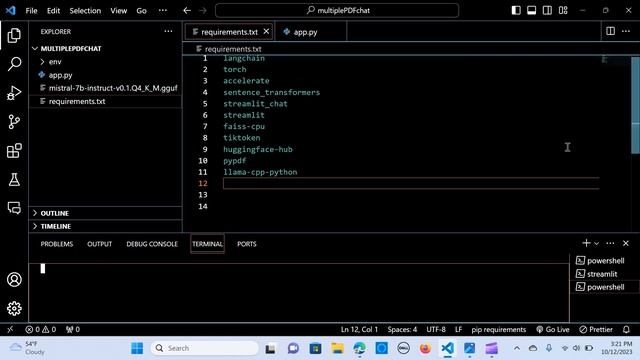
Task: Go back in navigation history
Action: pyautogui.click(x=187, y=11)
